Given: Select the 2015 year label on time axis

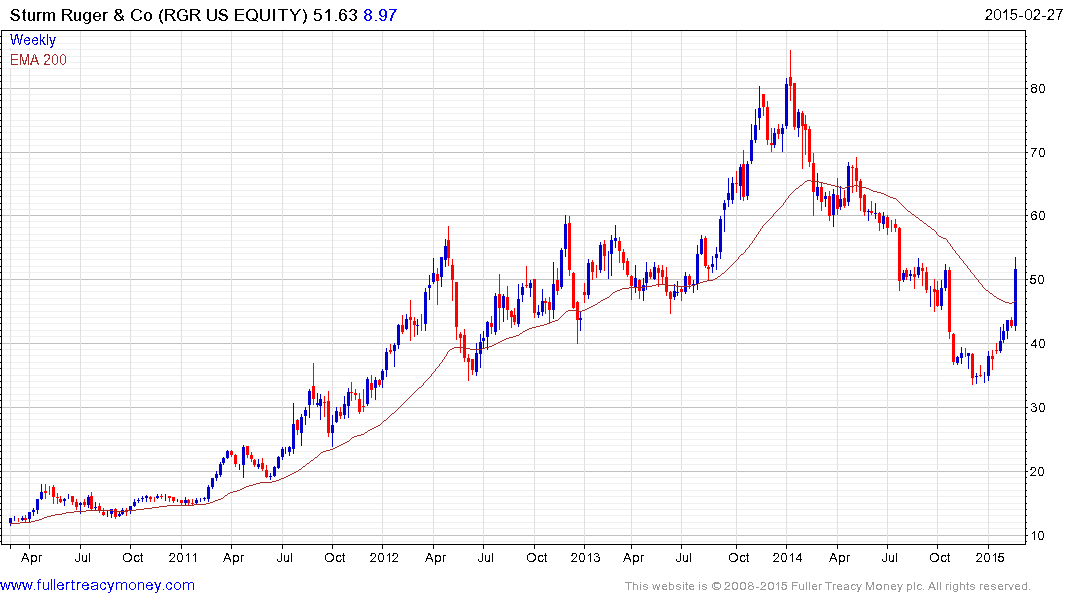Looking at the screenshot, I should point(989,557).
